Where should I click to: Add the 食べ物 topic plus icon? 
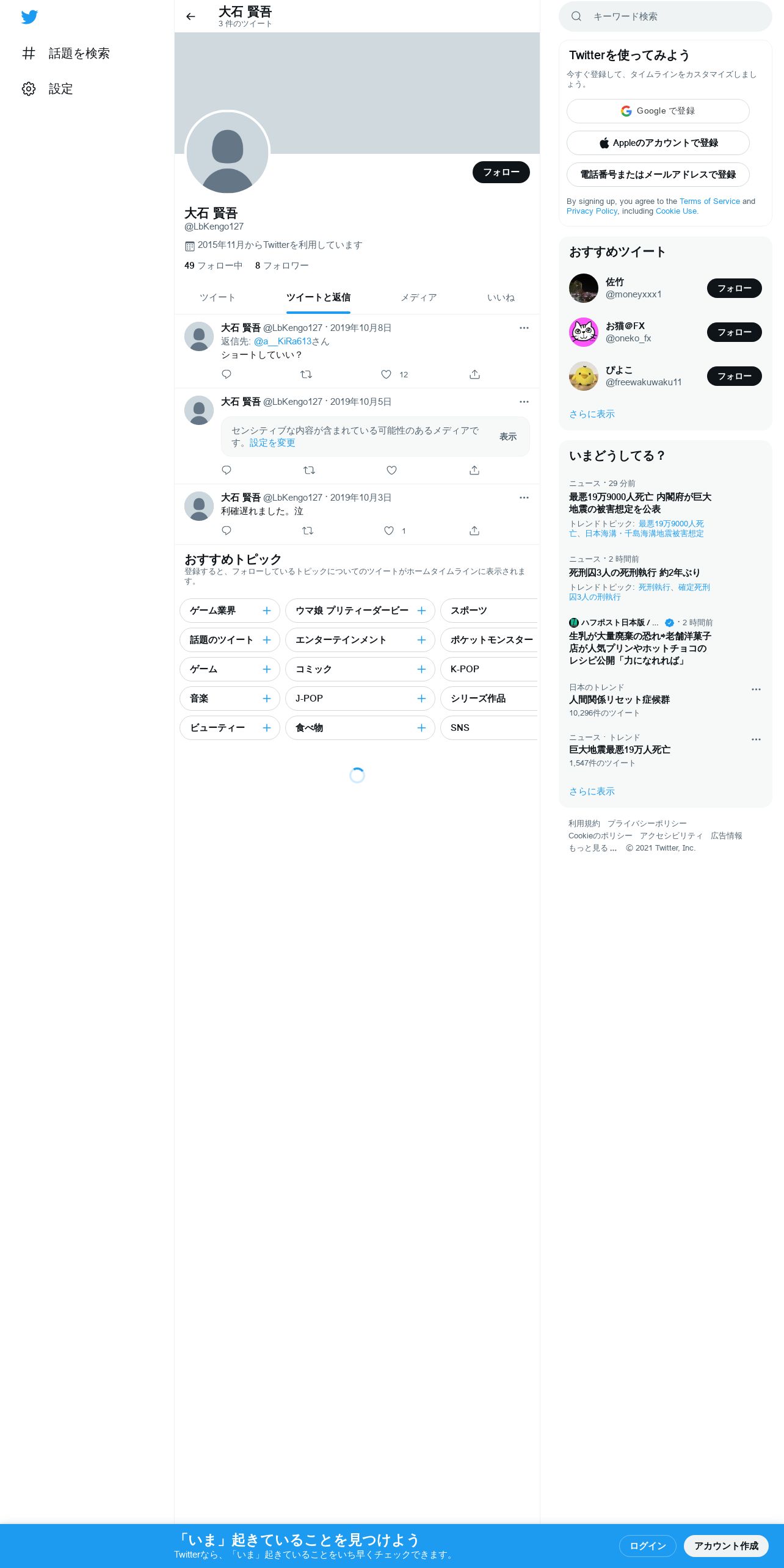pos(421,728)
